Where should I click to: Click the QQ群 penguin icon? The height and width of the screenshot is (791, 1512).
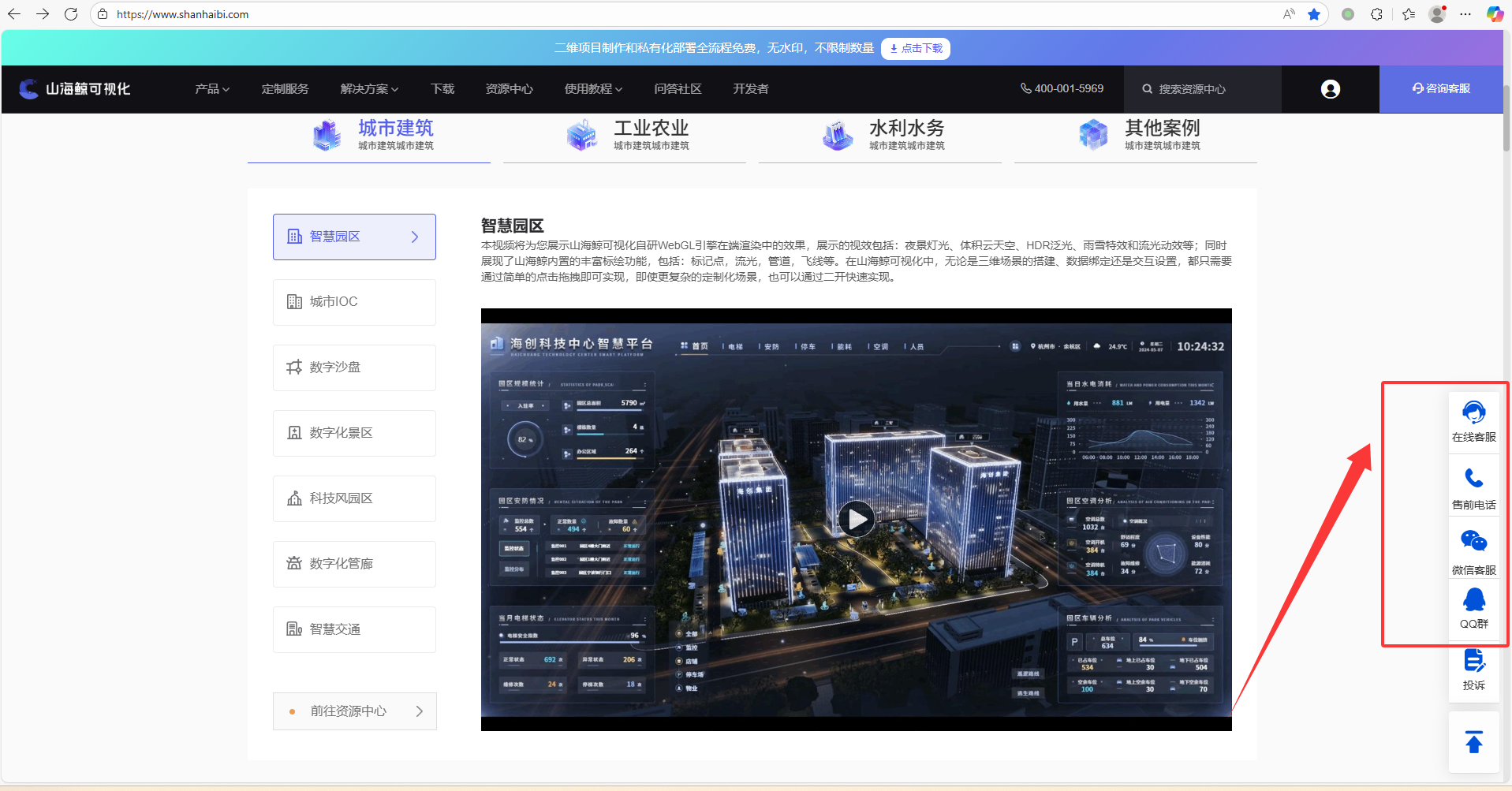tap(1473, 600)
